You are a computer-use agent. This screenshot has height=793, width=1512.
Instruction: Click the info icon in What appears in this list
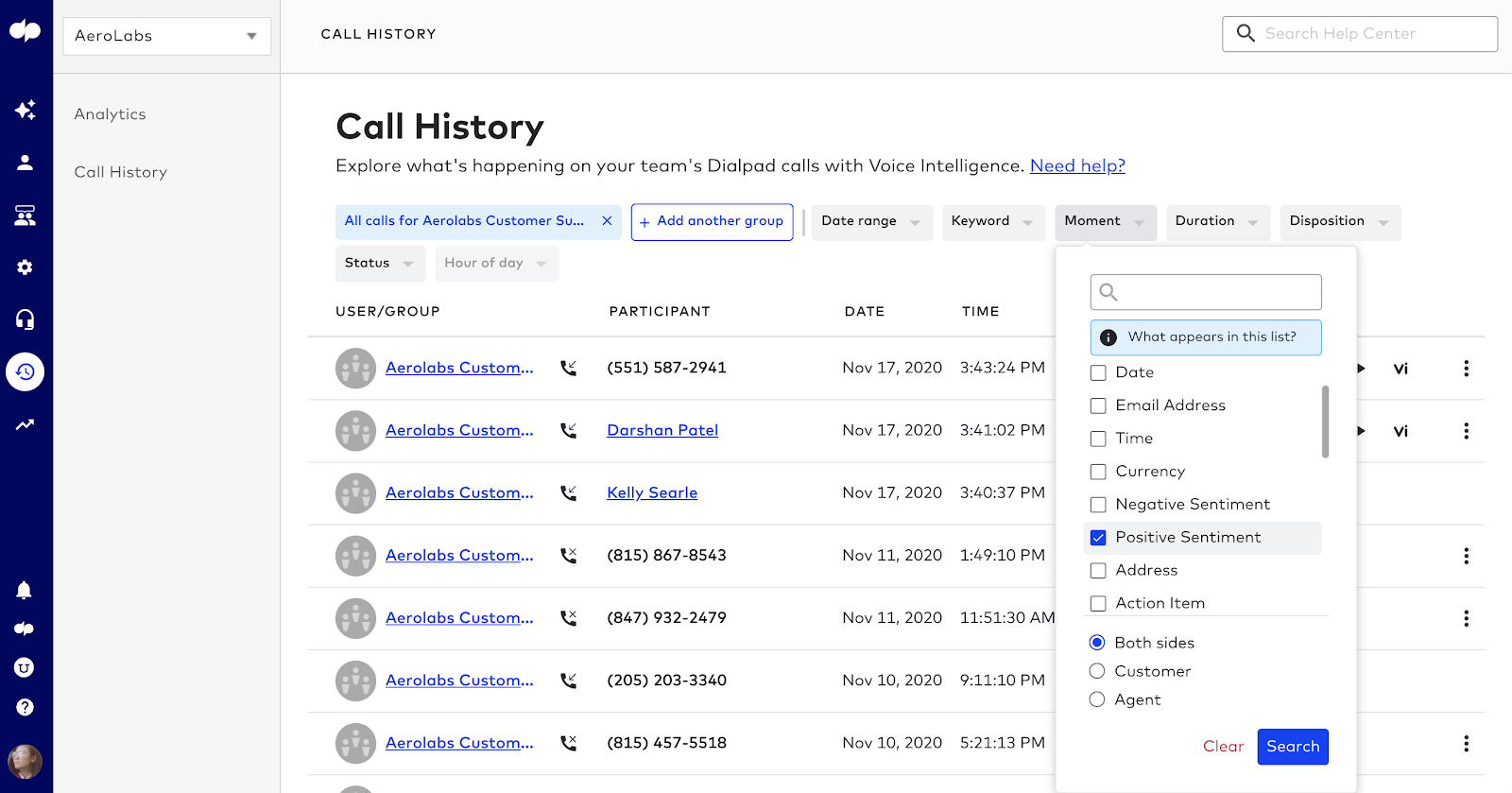[x=1108, y=337]
